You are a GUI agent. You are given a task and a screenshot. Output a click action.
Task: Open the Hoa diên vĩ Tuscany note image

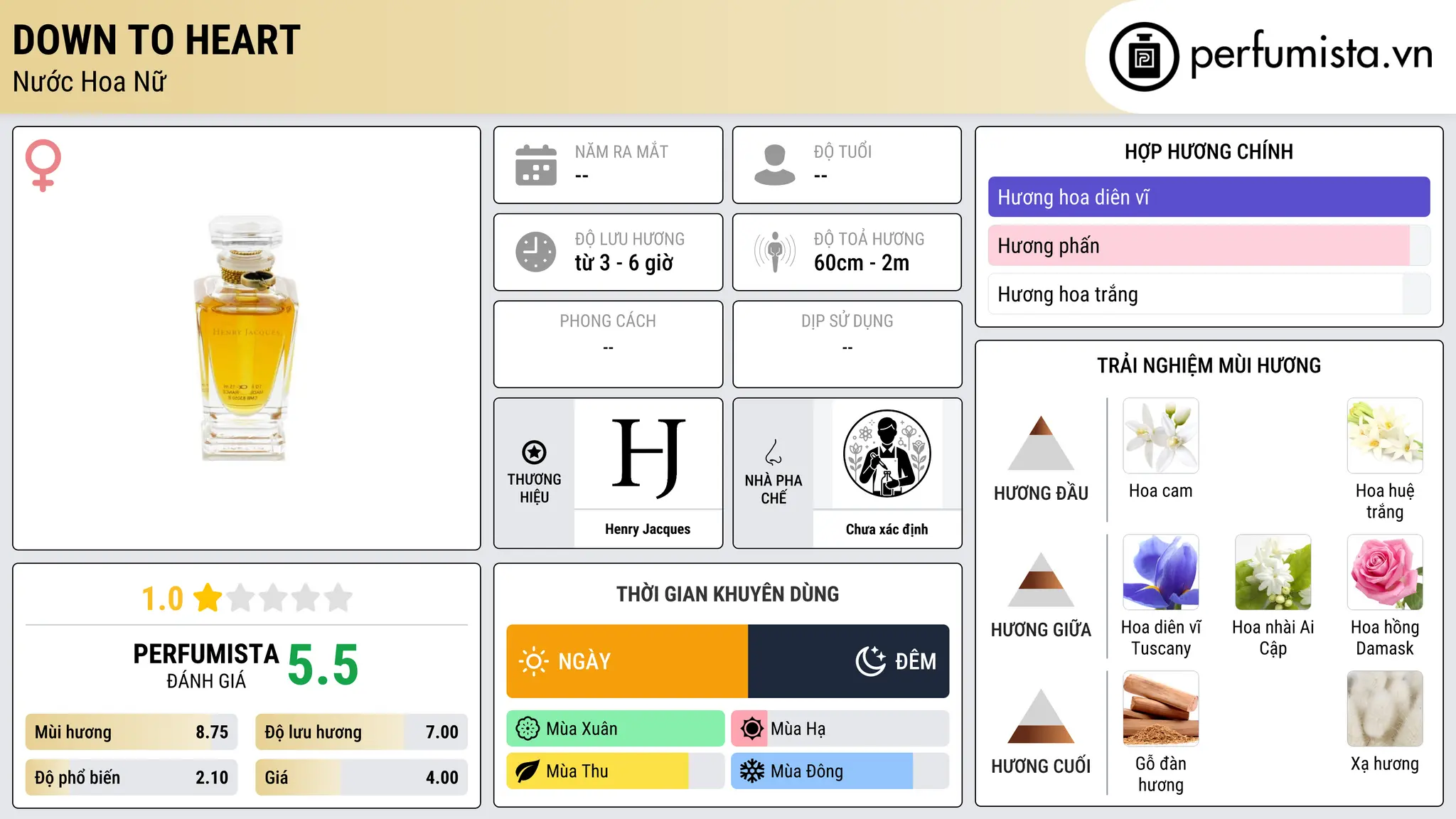click(1161, 572)
